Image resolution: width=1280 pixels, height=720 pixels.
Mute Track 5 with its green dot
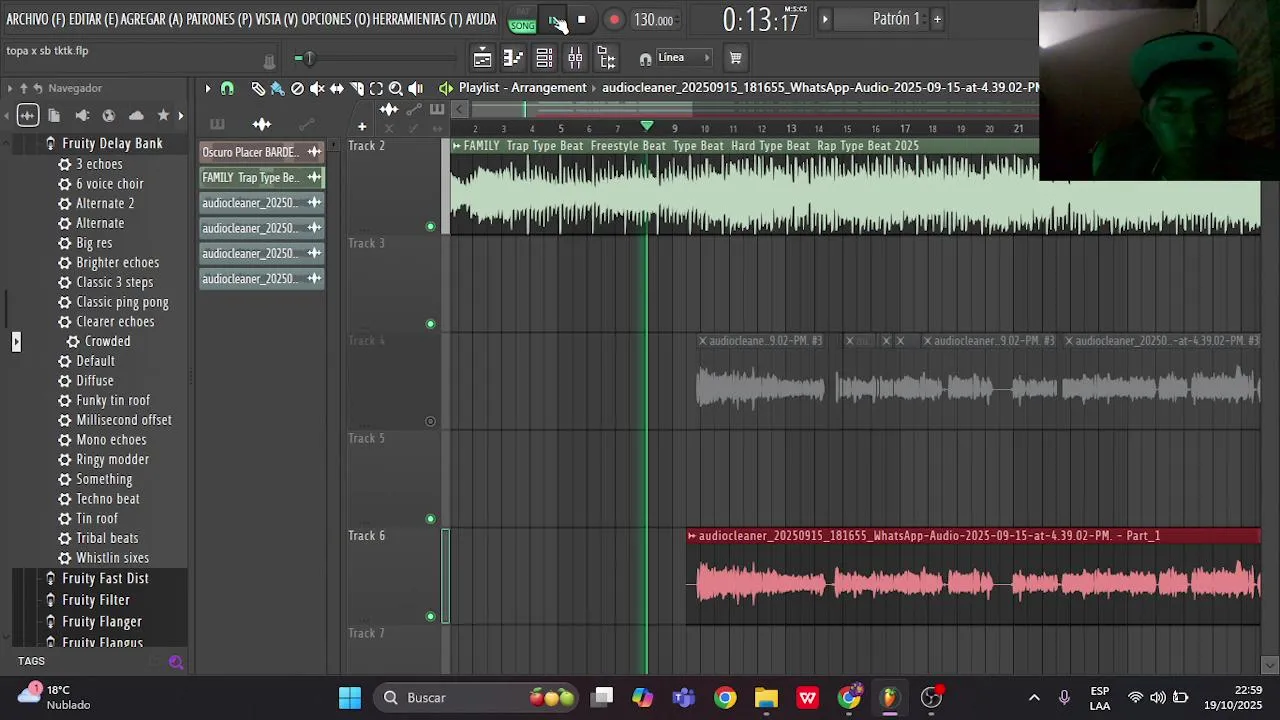(x=431, y=519)
